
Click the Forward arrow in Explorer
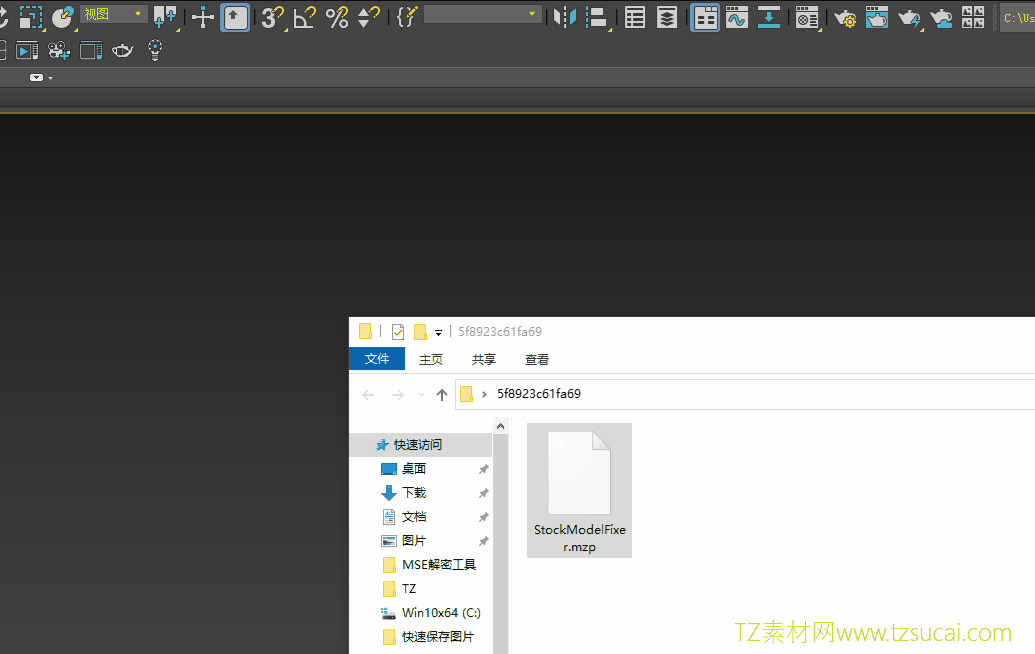(x=397, y=395)
